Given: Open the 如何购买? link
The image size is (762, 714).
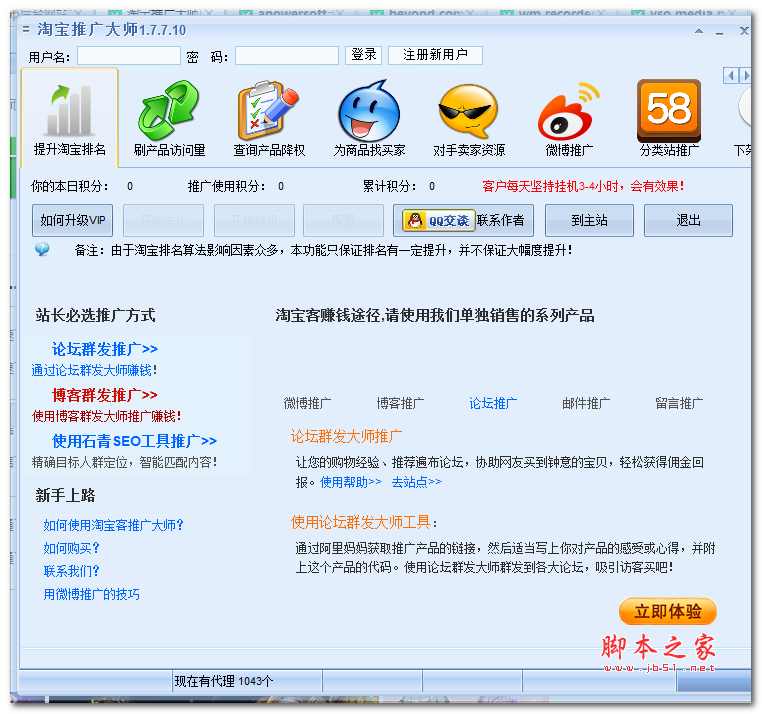Looking at the screenshot, I should tap(71, 548).
